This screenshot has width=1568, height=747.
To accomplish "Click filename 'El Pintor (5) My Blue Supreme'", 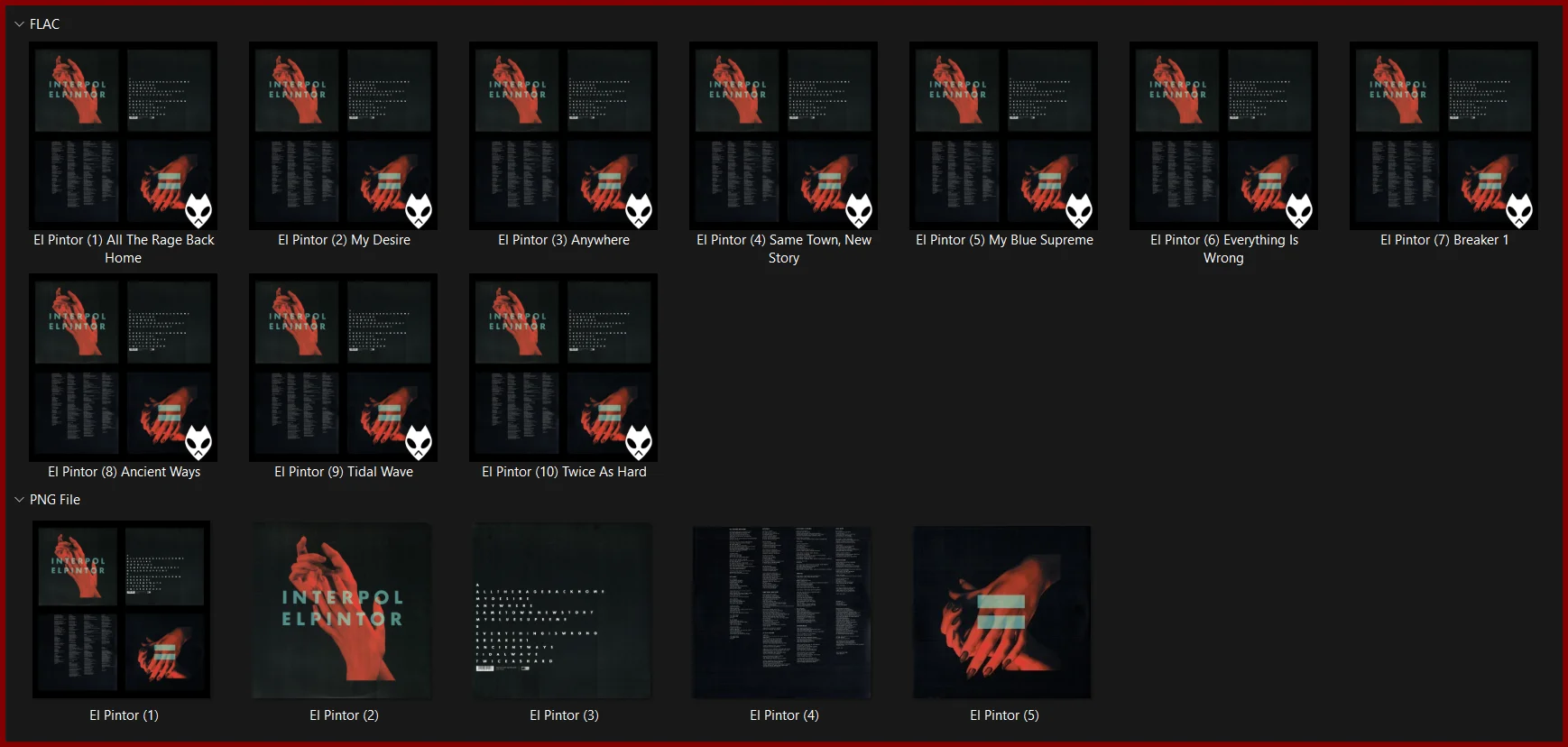I will [1004, 240].
